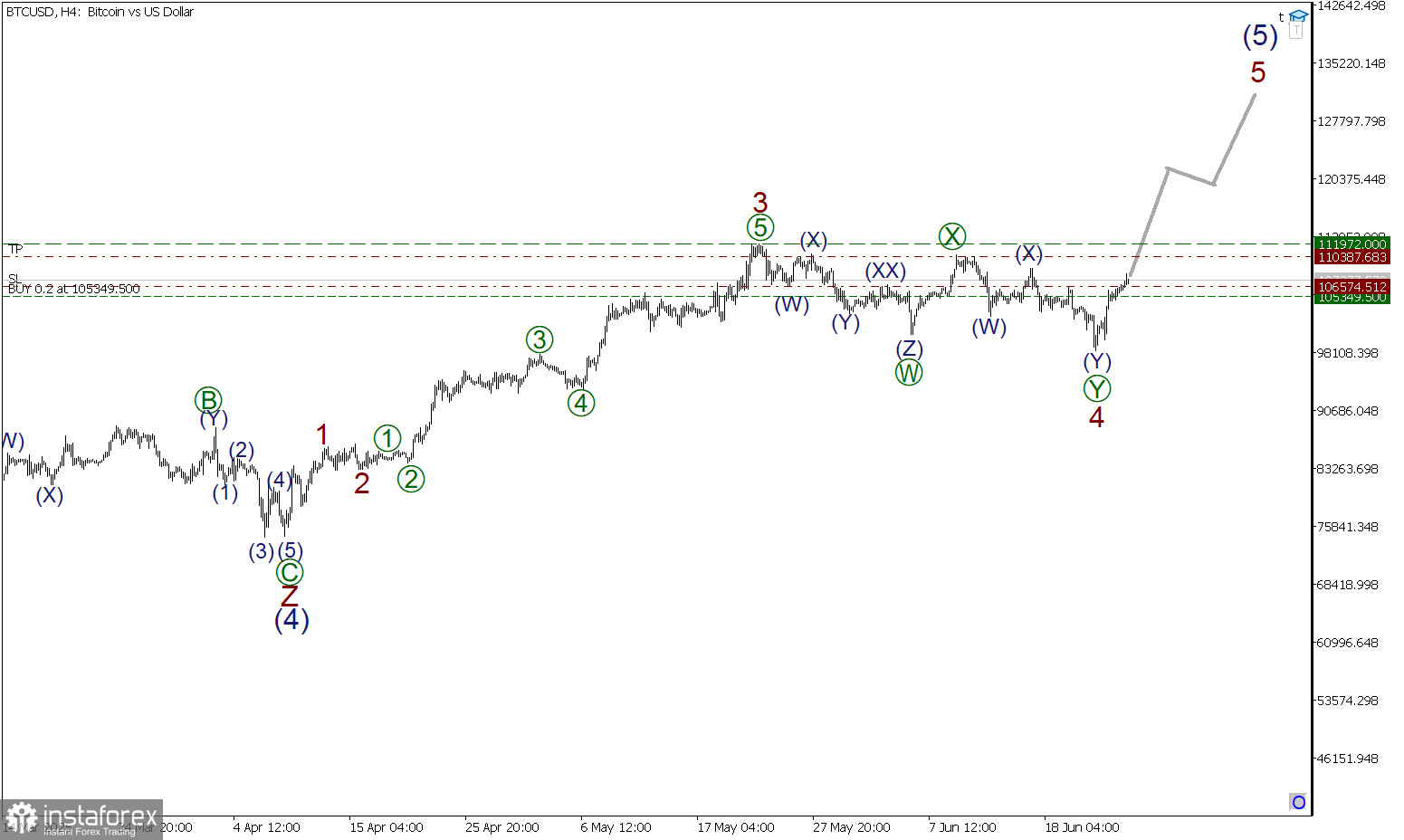Click the circled green 4 wave marker

[x=581, y=403]
